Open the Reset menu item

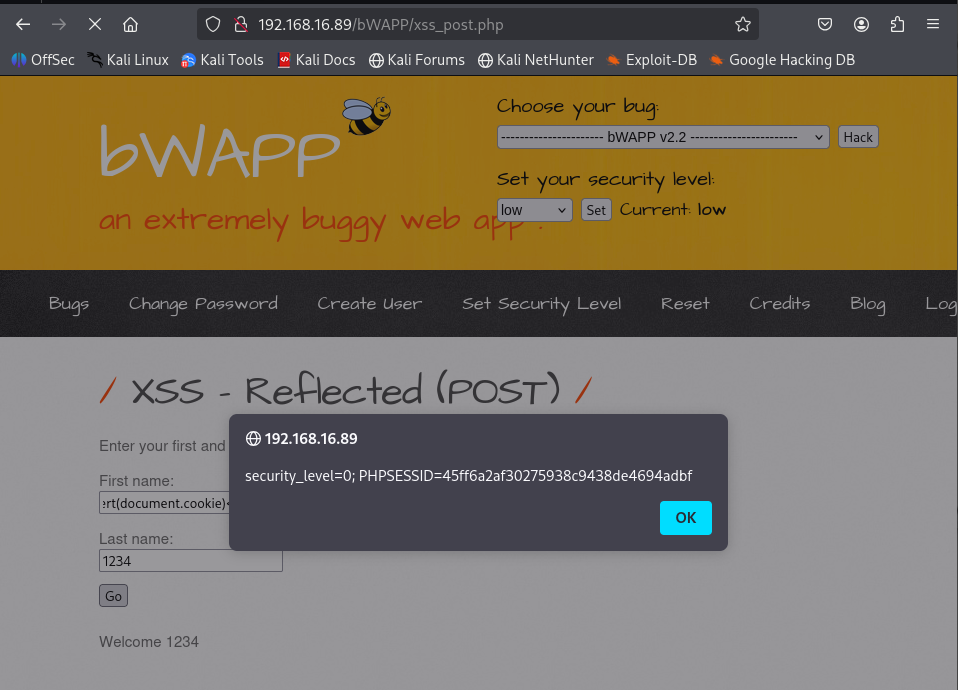pyautogui.click(x=685, y=304)
